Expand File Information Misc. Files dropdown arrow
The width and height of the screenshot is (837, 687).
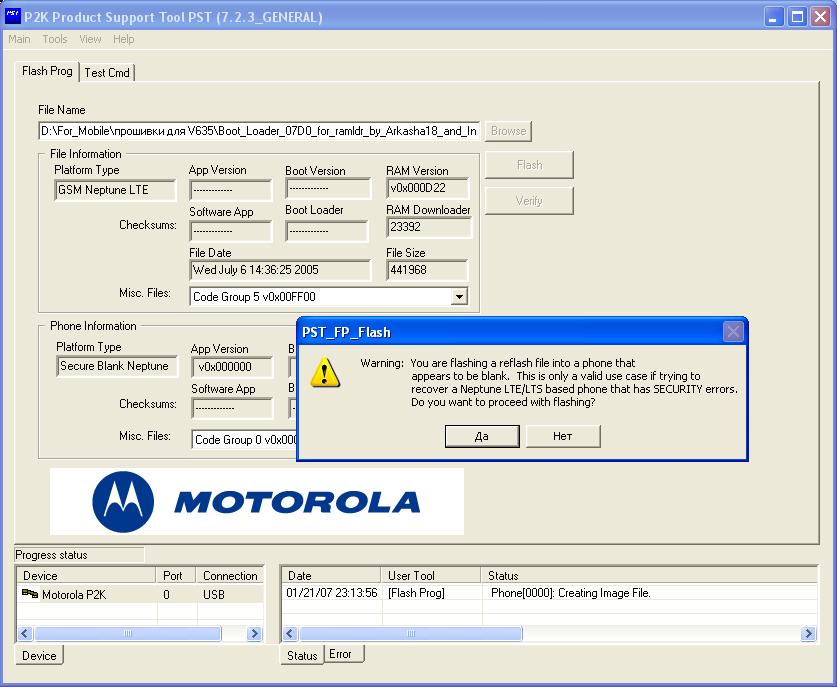459,296
